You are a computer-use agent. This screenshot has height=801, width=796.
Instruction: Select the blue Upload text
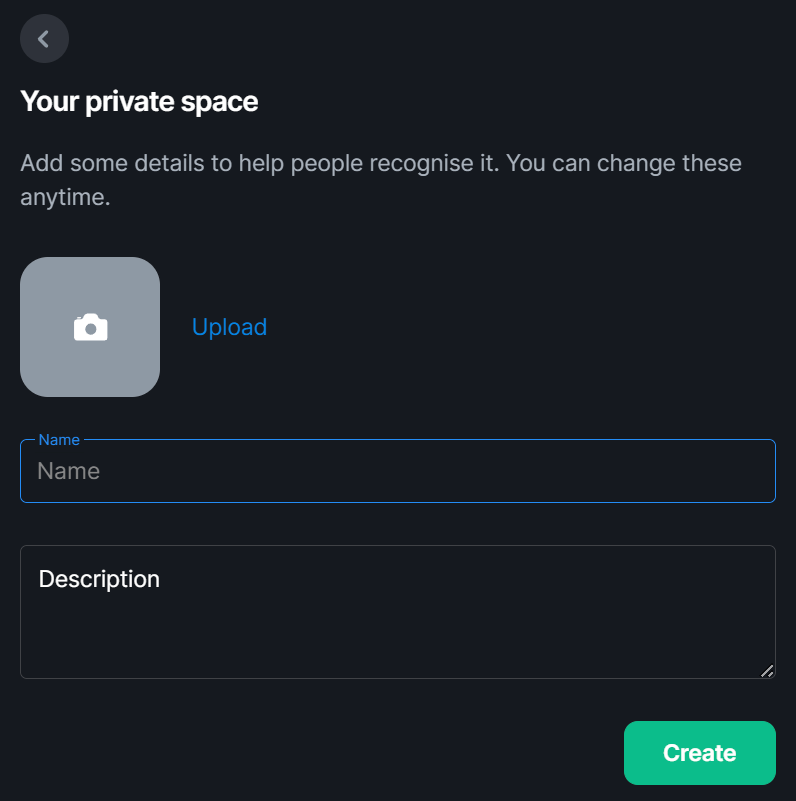229,327
